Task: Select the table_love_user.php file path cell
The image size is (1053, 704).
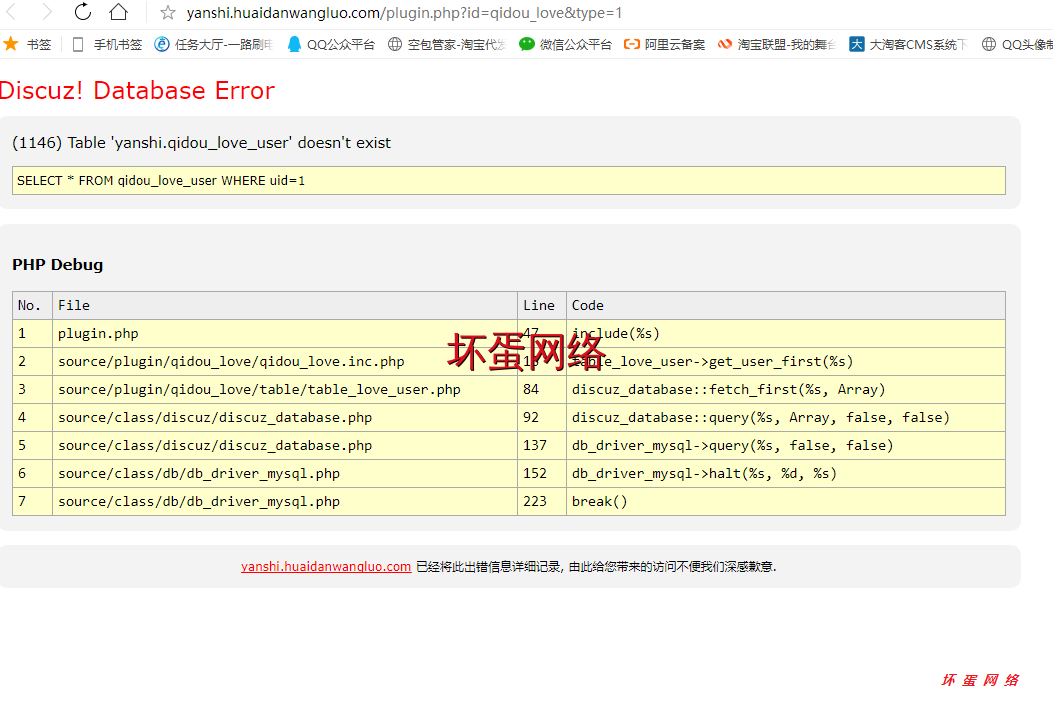Action: click(x=285, y=390)
